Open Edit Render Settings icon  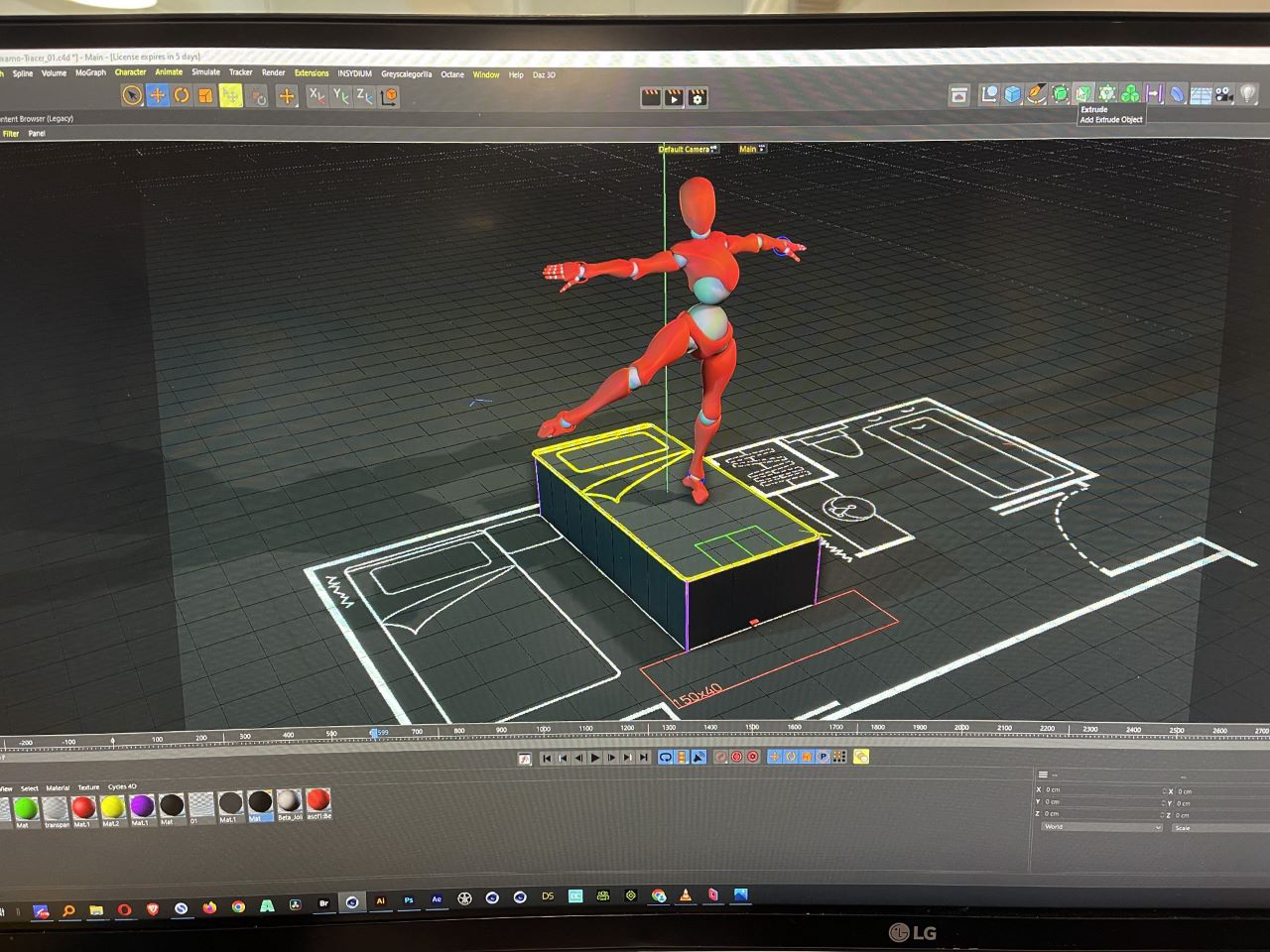(698, 97)
